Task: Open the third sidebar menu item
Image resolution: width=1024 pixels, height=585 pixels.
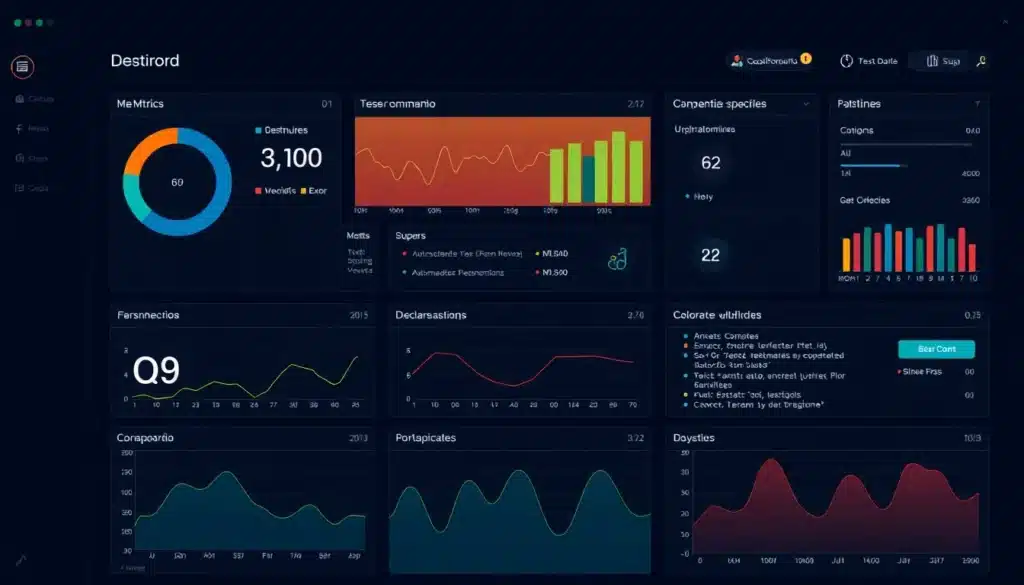Action: pos(33,158)
